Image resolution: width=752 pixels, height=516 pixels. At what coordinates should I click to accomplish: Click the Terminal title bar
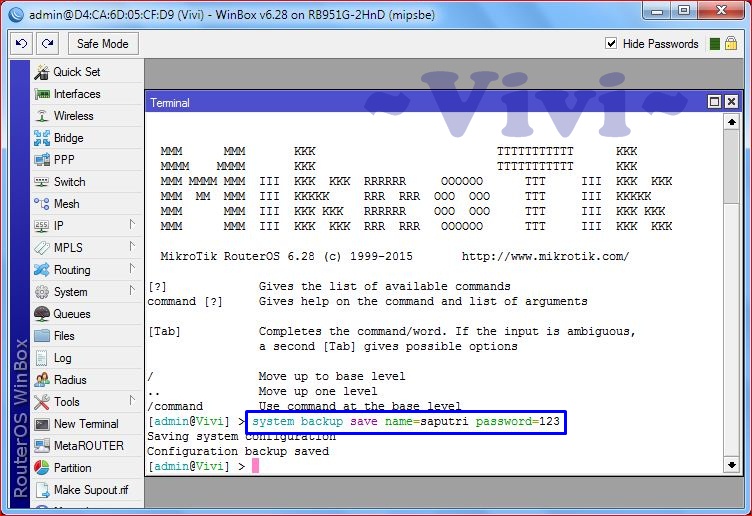click(x=426, y=102)
